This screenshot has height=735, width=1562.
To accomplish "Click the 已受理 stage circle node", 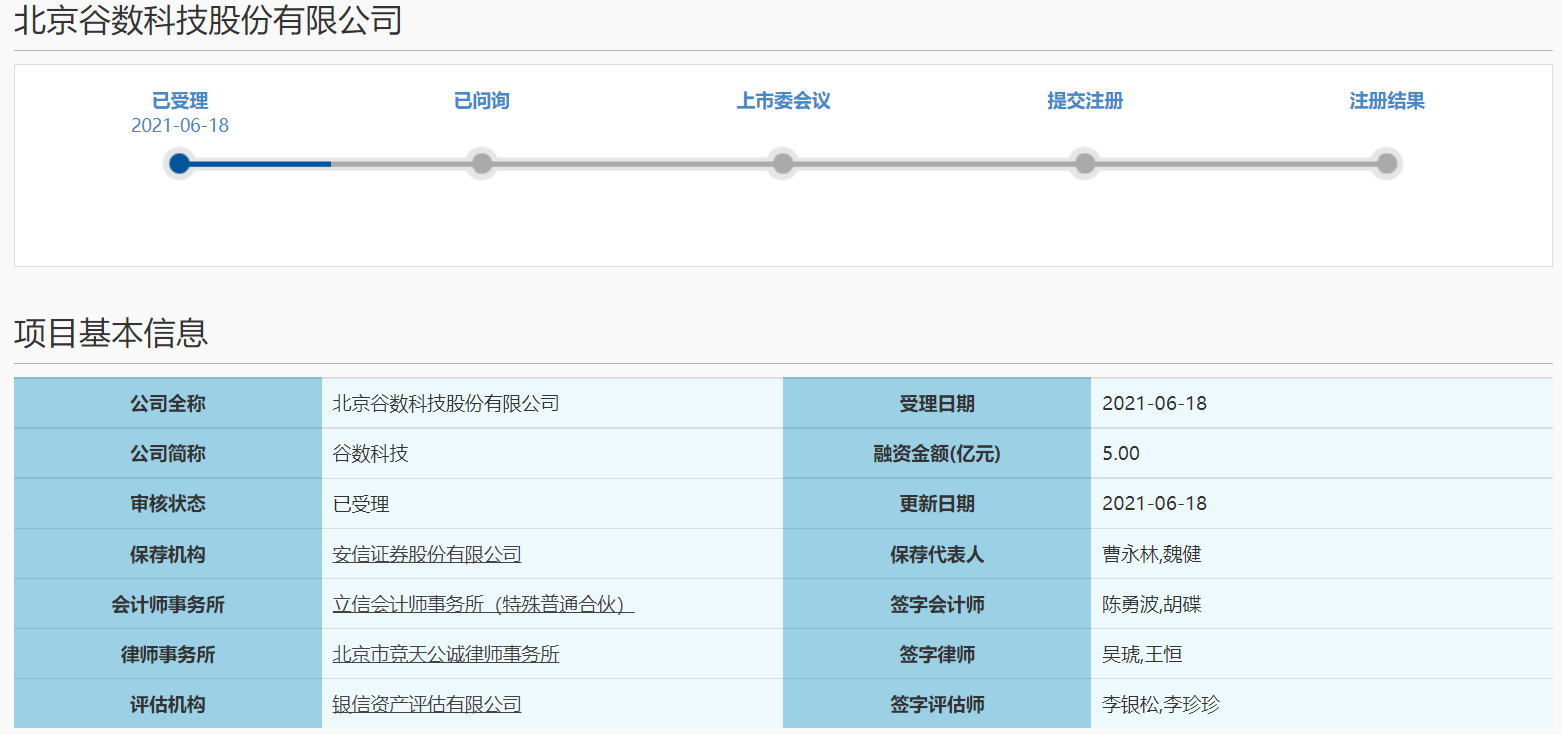I will pyautogui.click(x=179, y=163).
